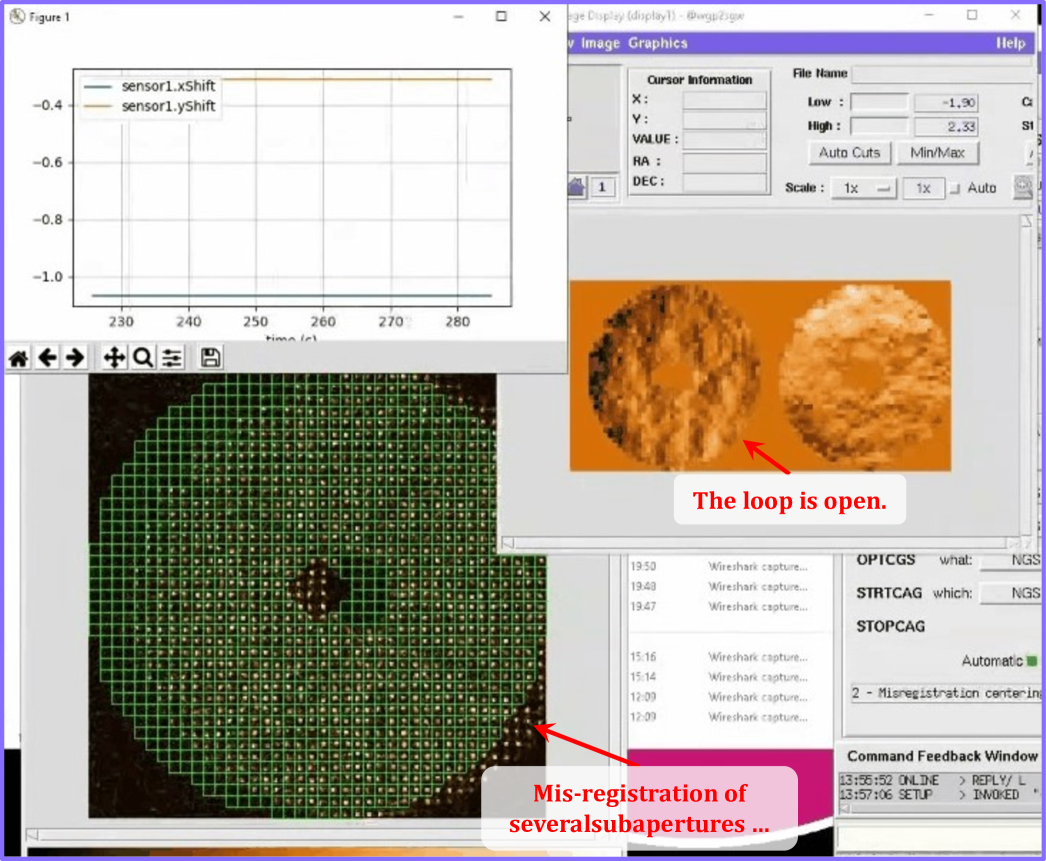Open OPTCGS what NGS selector

click(1012, 561)
